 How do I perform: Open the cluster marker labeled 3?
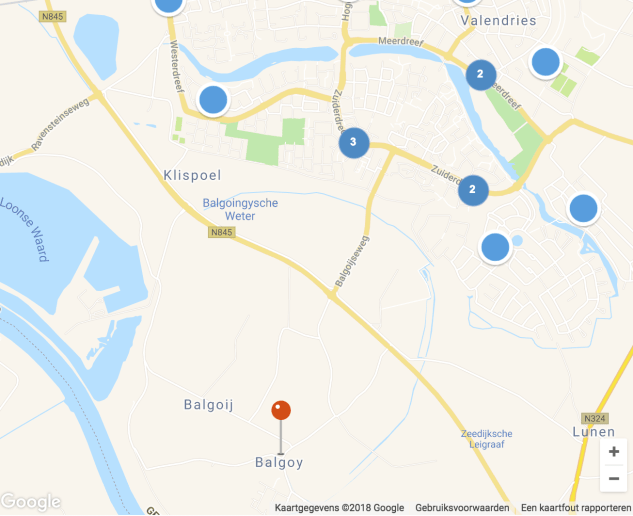point(354,142)
